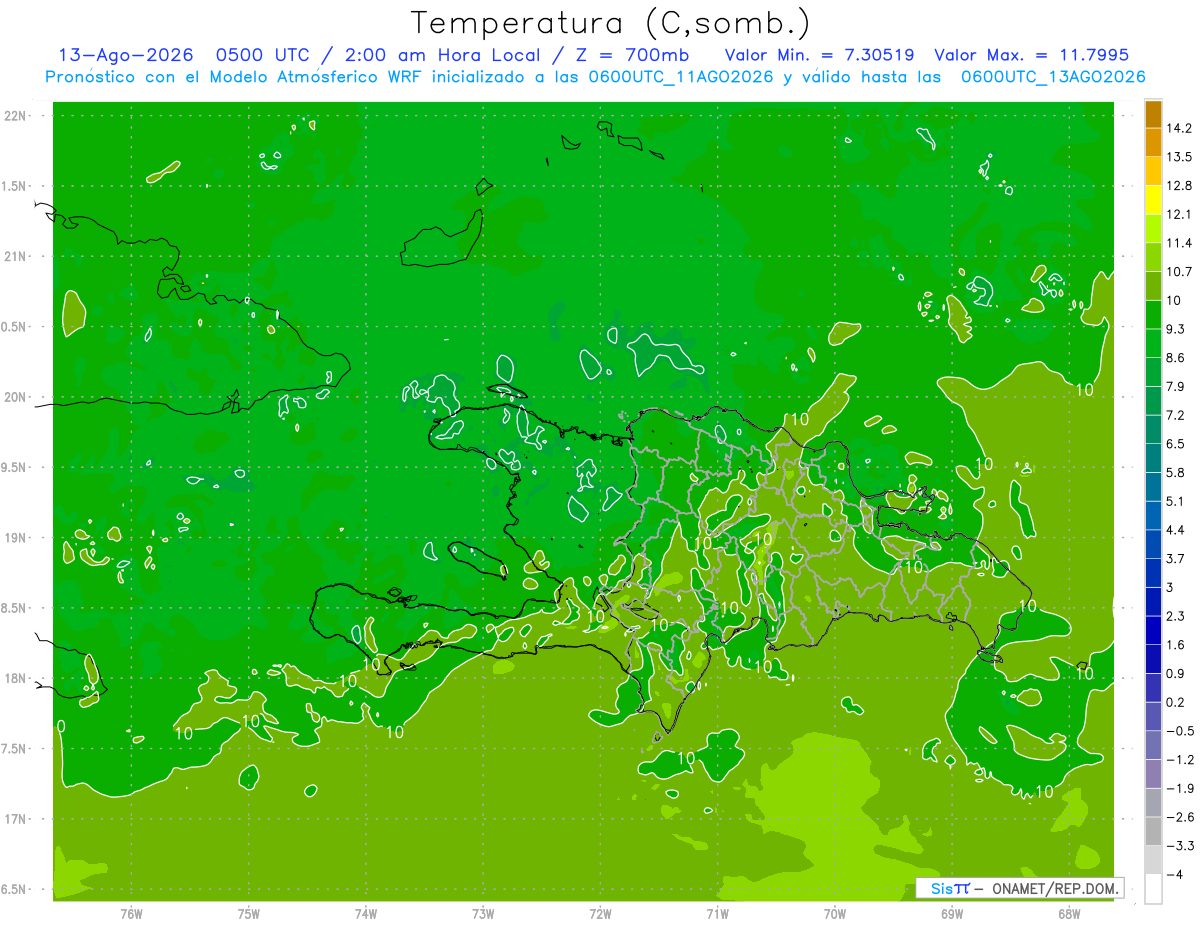Click the -4 colorbar value

click(x=1176, y=875)
